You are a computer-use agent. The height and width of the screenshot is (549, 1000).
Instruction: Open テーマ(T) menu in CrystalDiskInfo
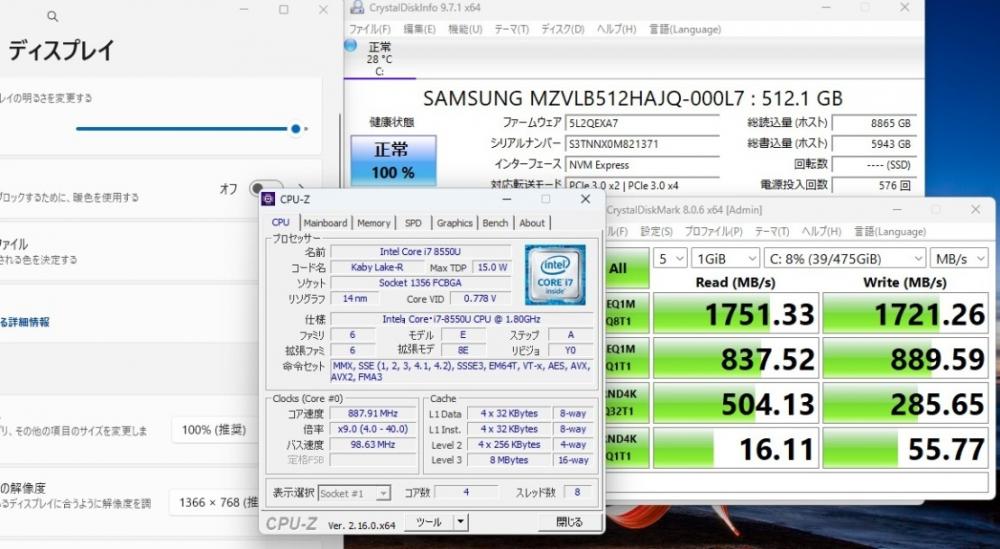pyautogui.click(x=511, y=29)
